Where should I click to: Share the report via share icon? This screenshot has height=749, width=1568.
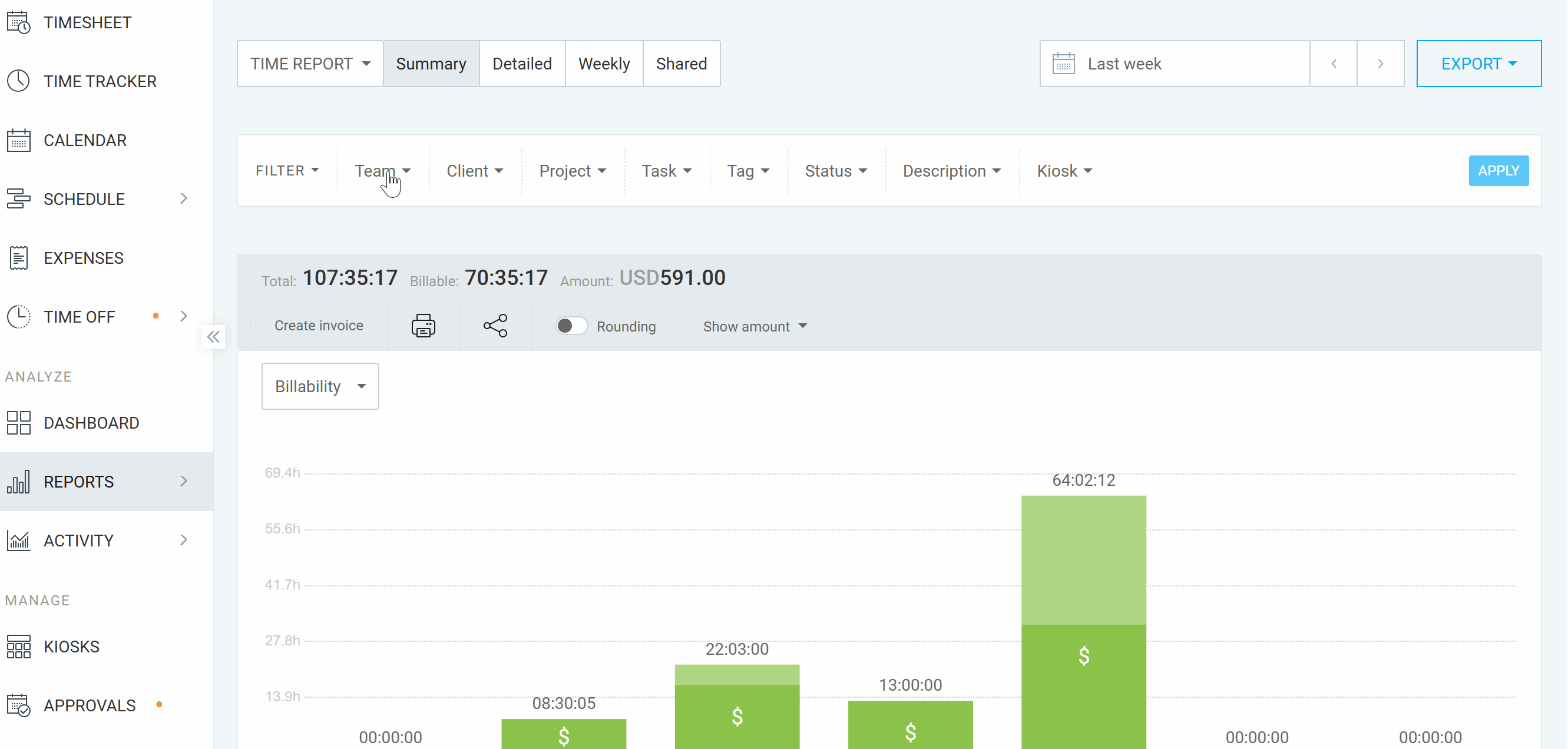(495, 326)
